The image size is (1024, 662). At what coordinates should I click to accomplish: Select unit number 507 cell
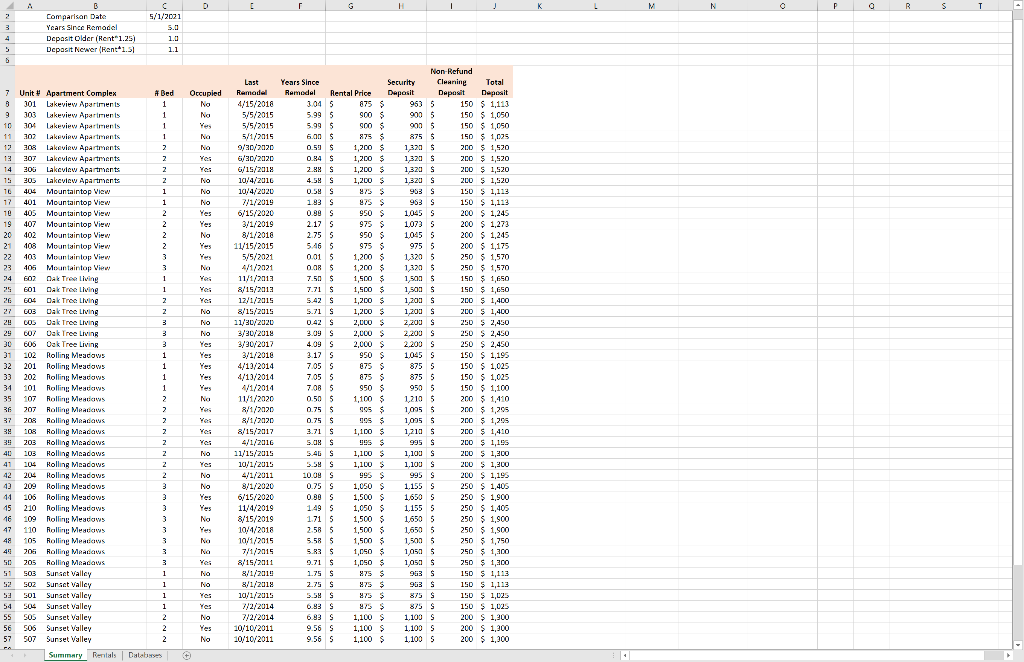point(30,639)
